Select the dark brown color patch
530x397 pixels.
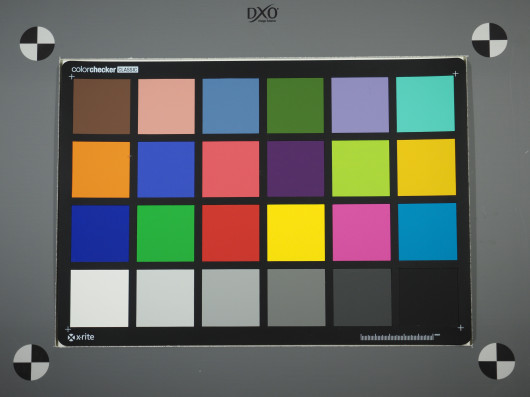pyautogui.click(x=101, y=106)
